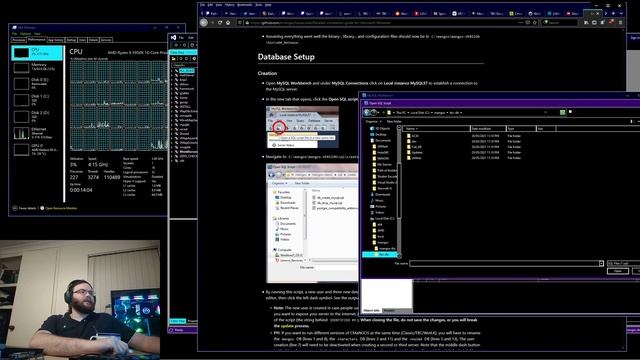Image resolution: width=640 pixels, height=360 pixels.
Task: Open Task Manager Options menu
Action: pyautogui.click(x=25, y=33)
